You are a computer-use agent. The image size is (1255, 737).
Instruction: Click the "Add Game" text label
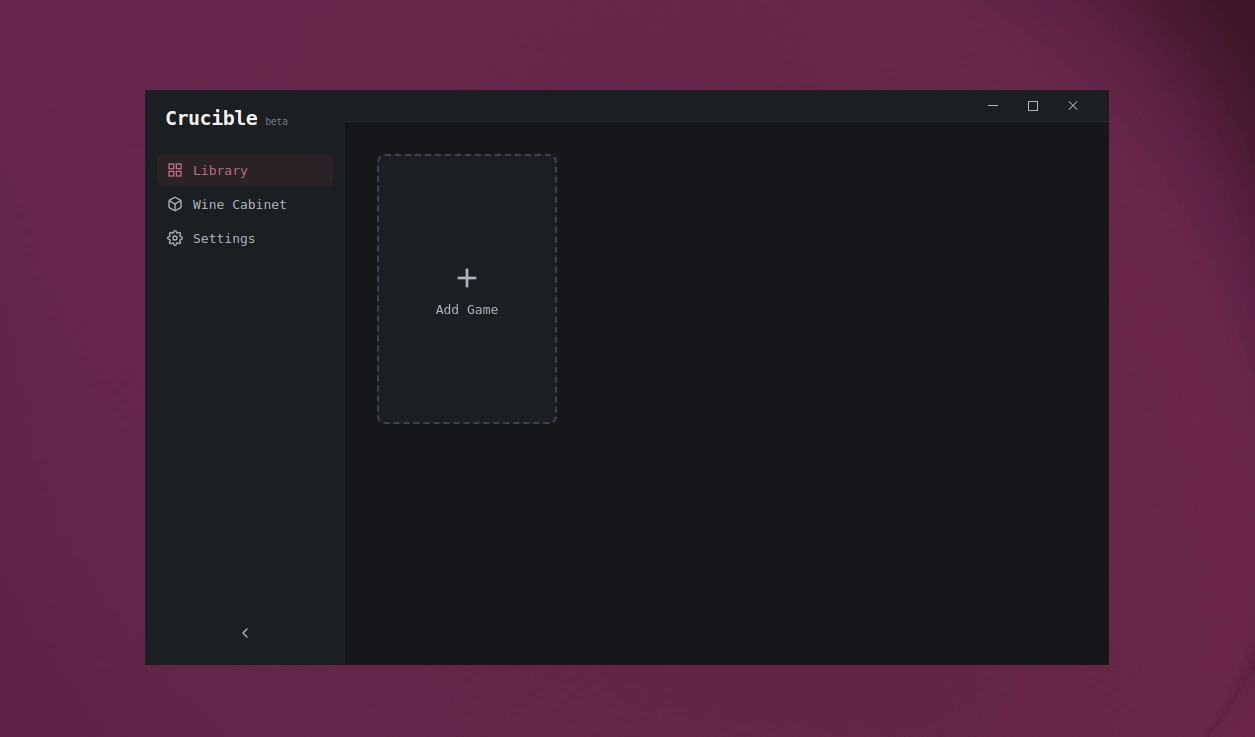pyautogui.click(x=467, y=310)
